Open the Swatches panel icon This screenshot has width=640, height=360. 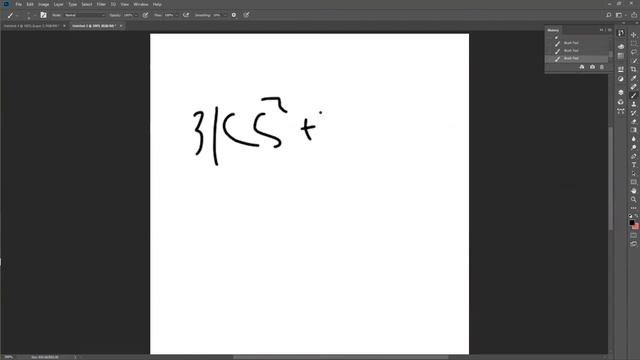tap(621, 56)
